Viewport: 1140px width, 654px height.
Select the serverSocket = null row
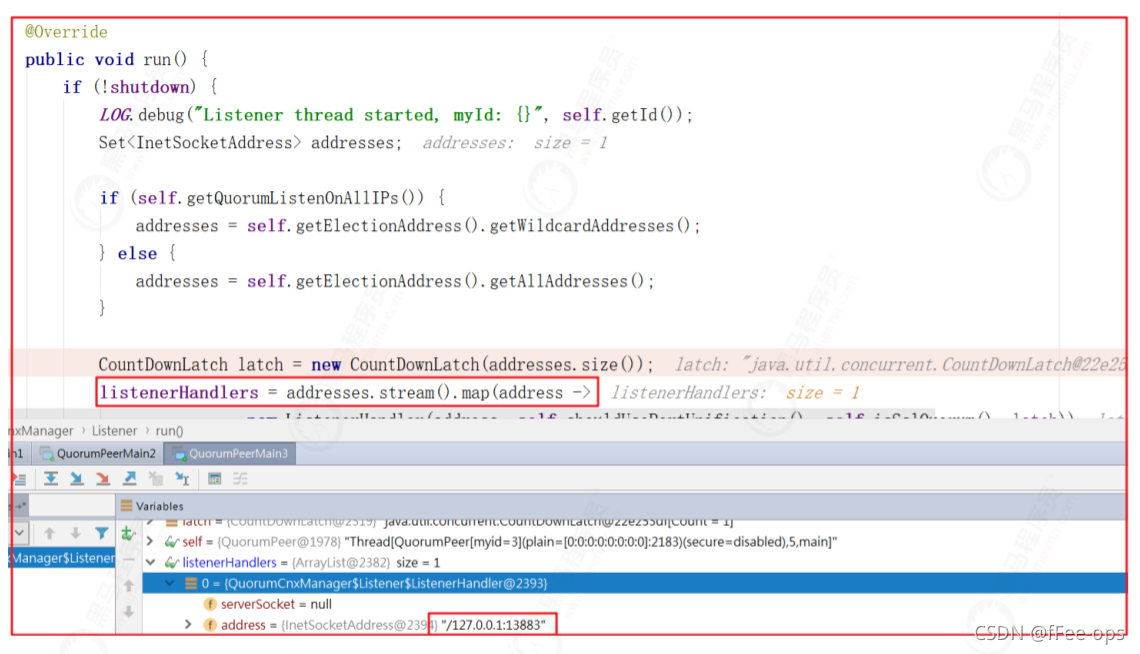tap(634, 604)
